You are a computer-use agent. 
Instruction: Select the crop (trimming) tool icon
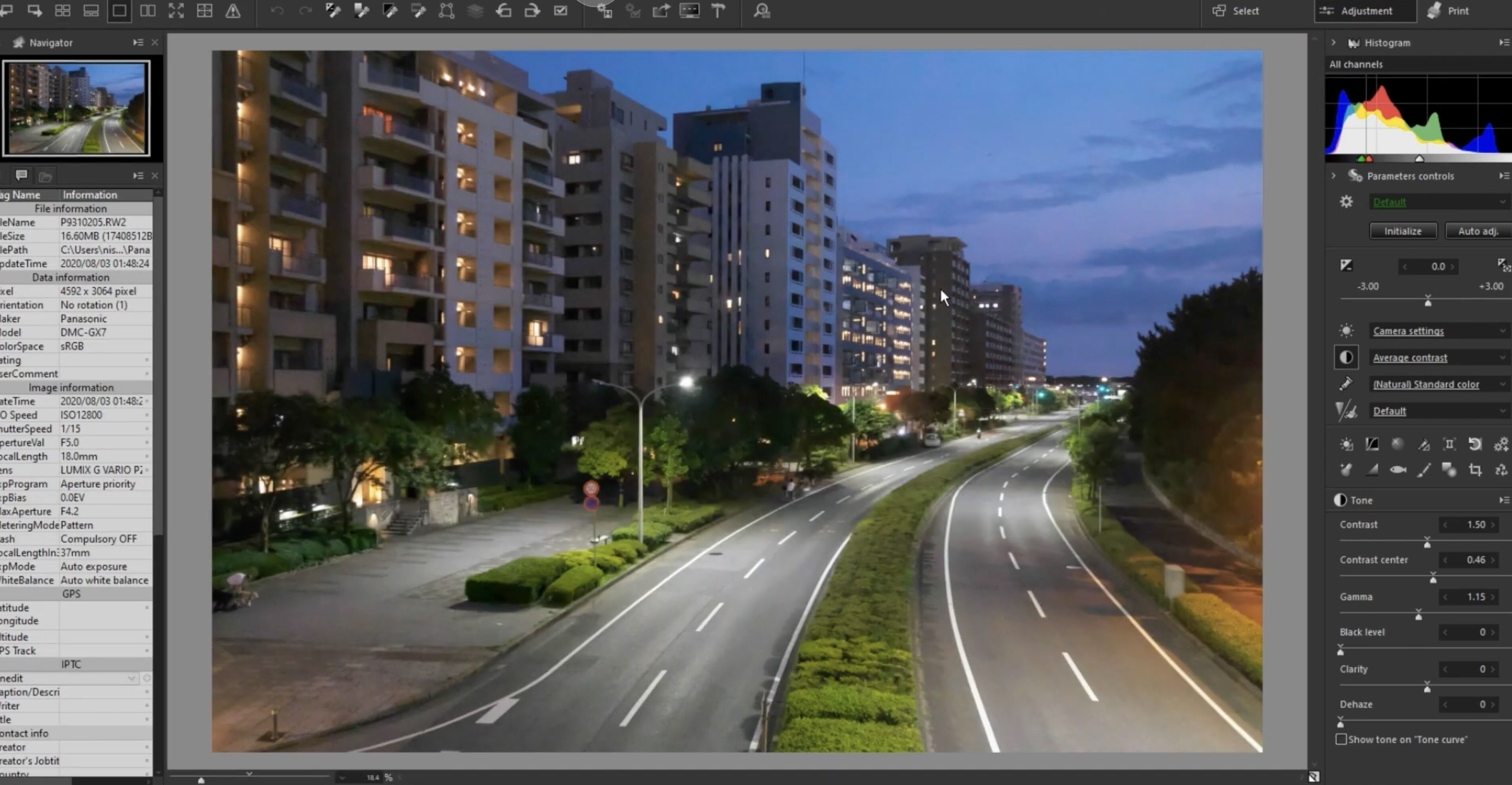coord(1475,470)
